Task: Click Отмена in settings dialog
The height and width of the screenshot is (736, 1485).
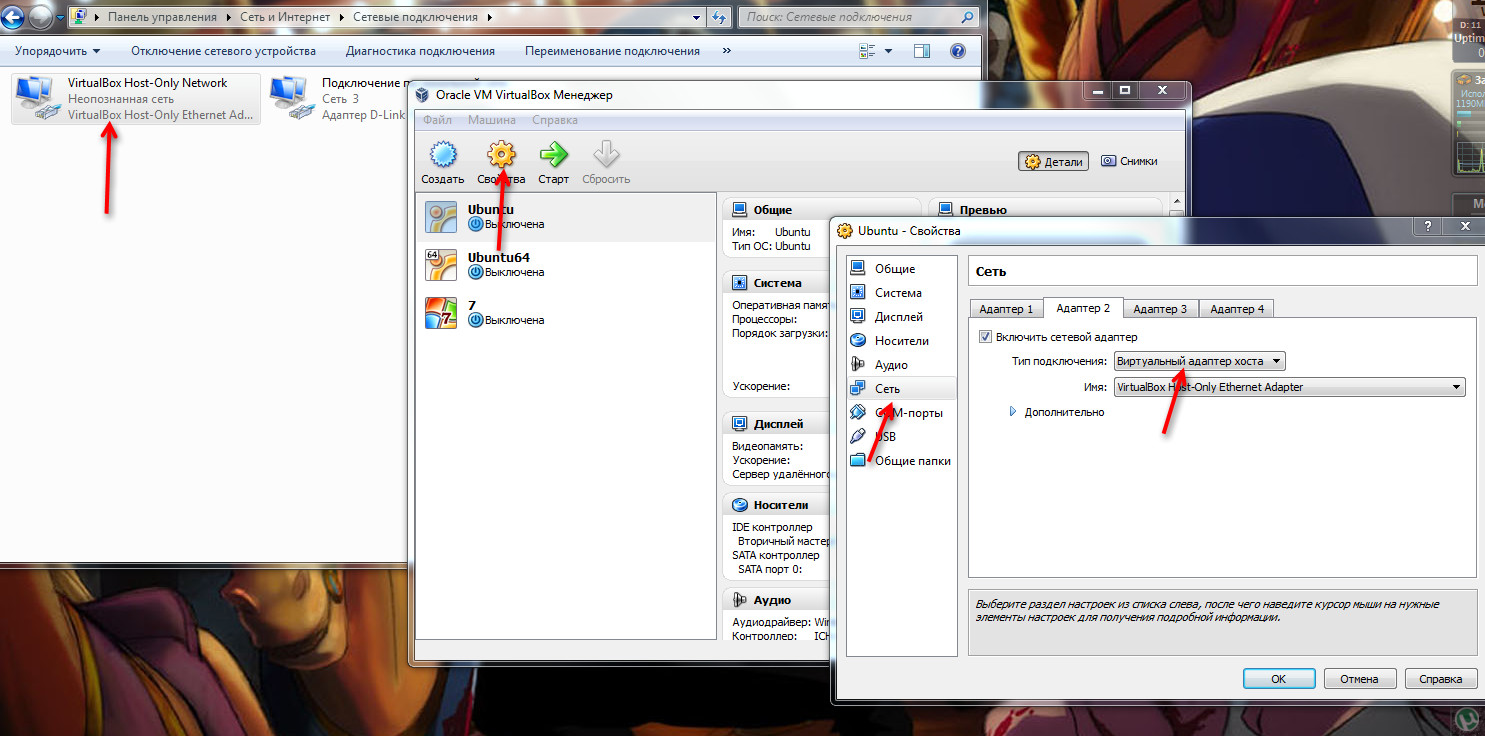Action: (x=1359, y=678)
